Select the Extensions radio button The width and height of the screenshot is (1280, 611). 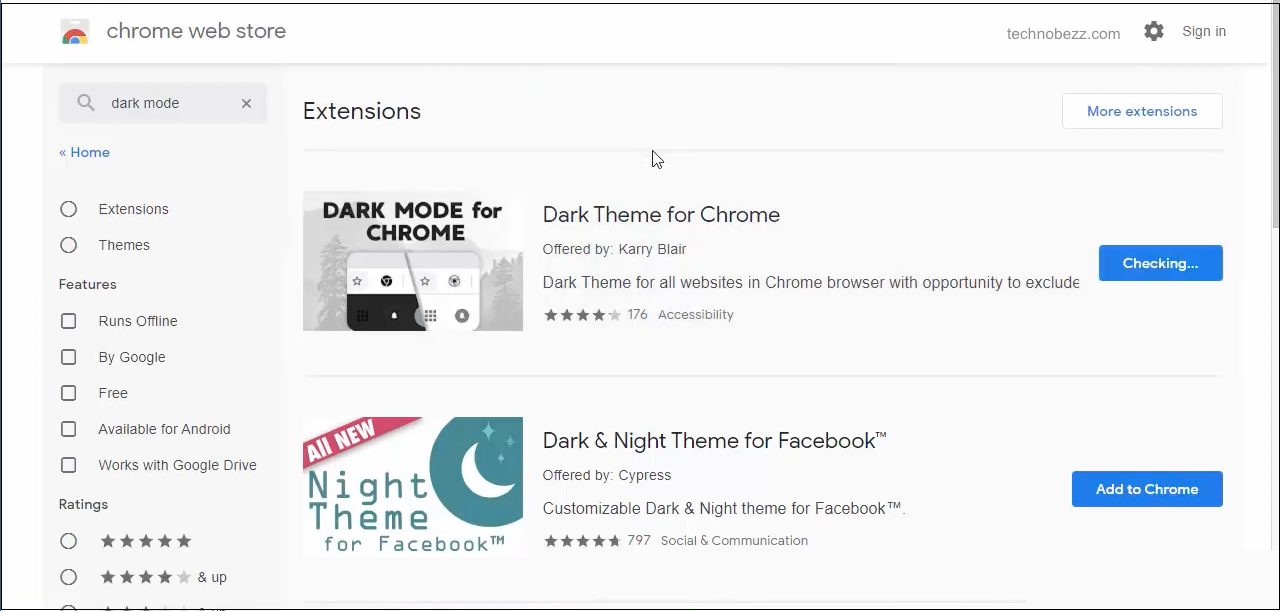coord(68,209)
